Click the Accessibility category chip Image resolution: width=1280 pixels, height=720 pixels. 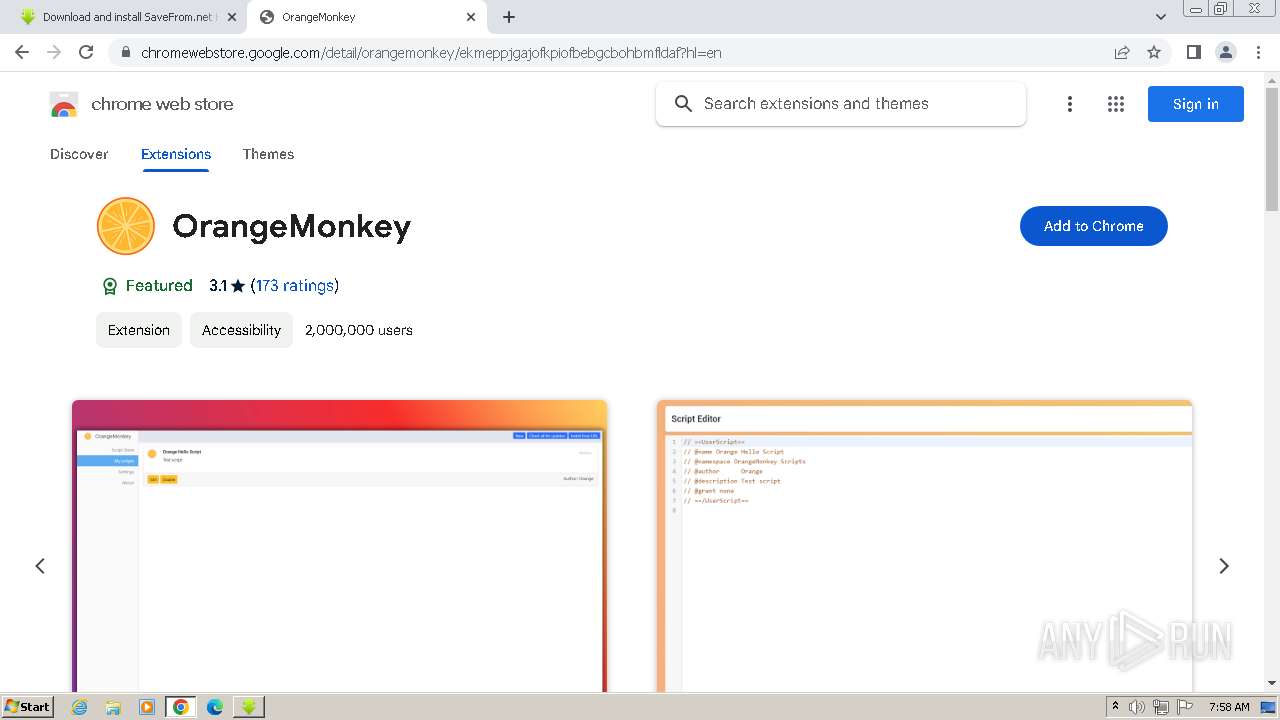241,330
